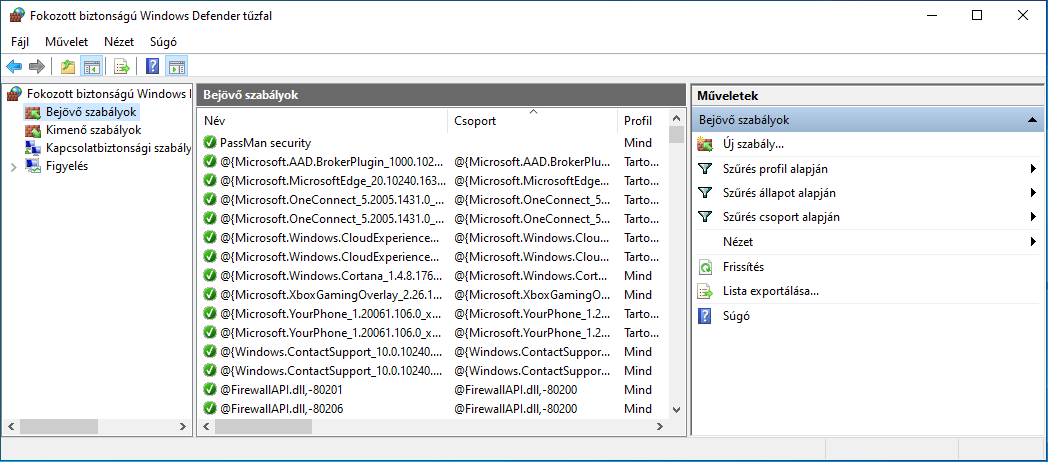Select the Microsoft.Windows.Cortana_1.4.8 rule name
This screenshot has width=1048, height=462.
click(332, 275)
